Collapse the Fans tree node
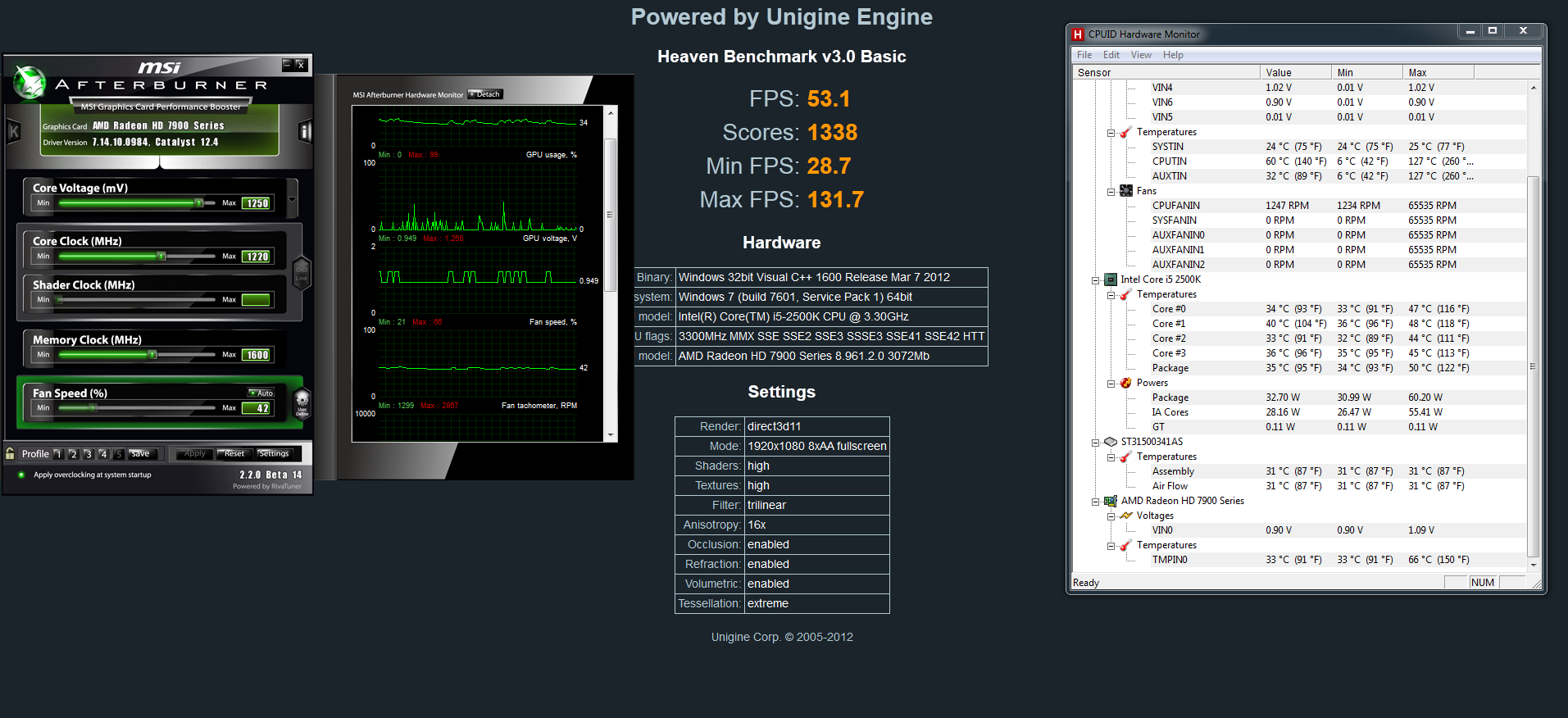The width and height of the screenshot is (1568, 718). point(1111,192)
